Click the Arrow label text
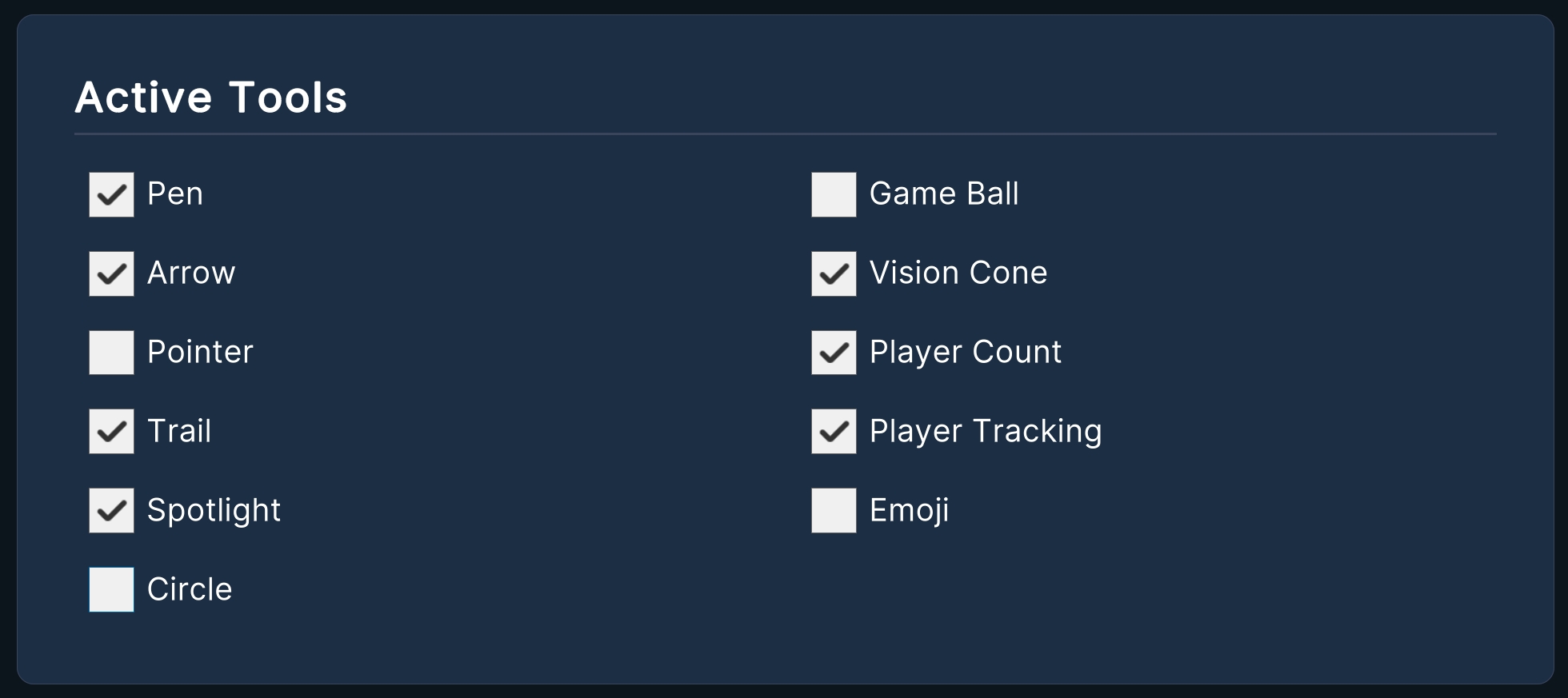Screen dimensions: 1568x698 point(191,273)
